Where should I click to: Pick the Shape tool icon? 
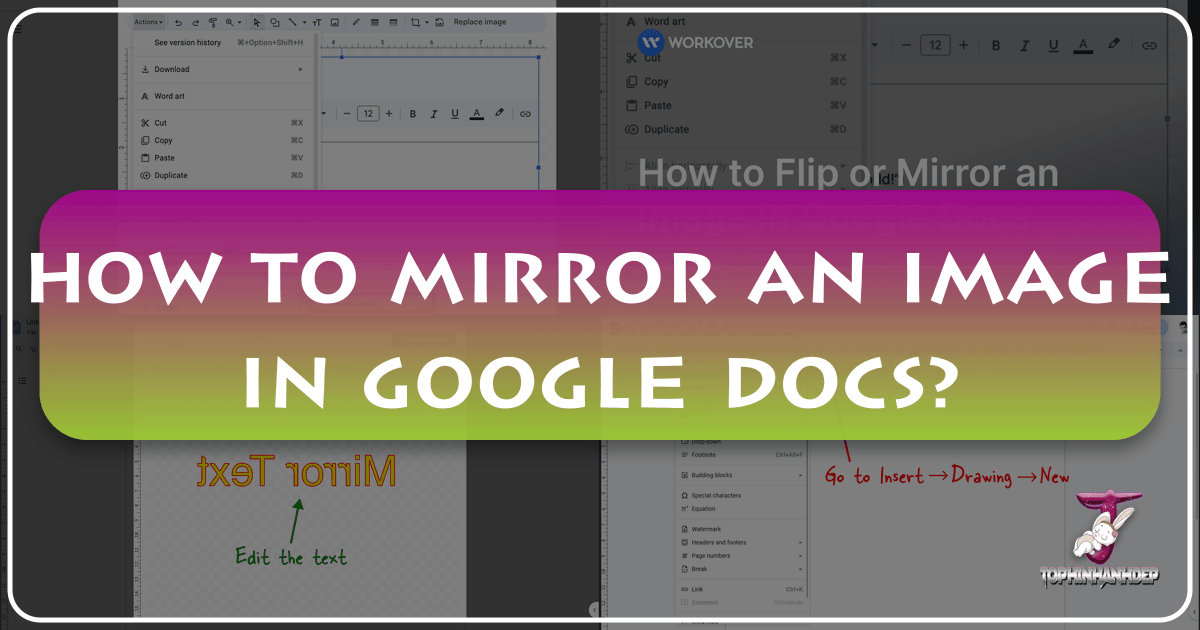pos(275,22)
